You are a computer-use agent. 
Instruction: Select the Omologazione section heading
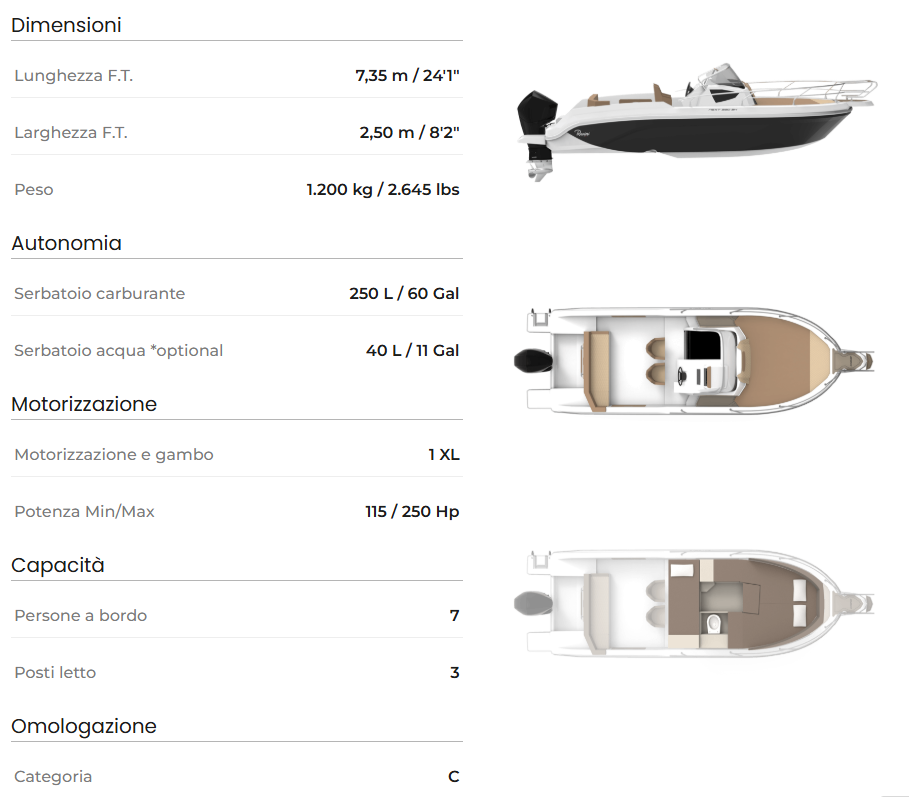[84, 726]
